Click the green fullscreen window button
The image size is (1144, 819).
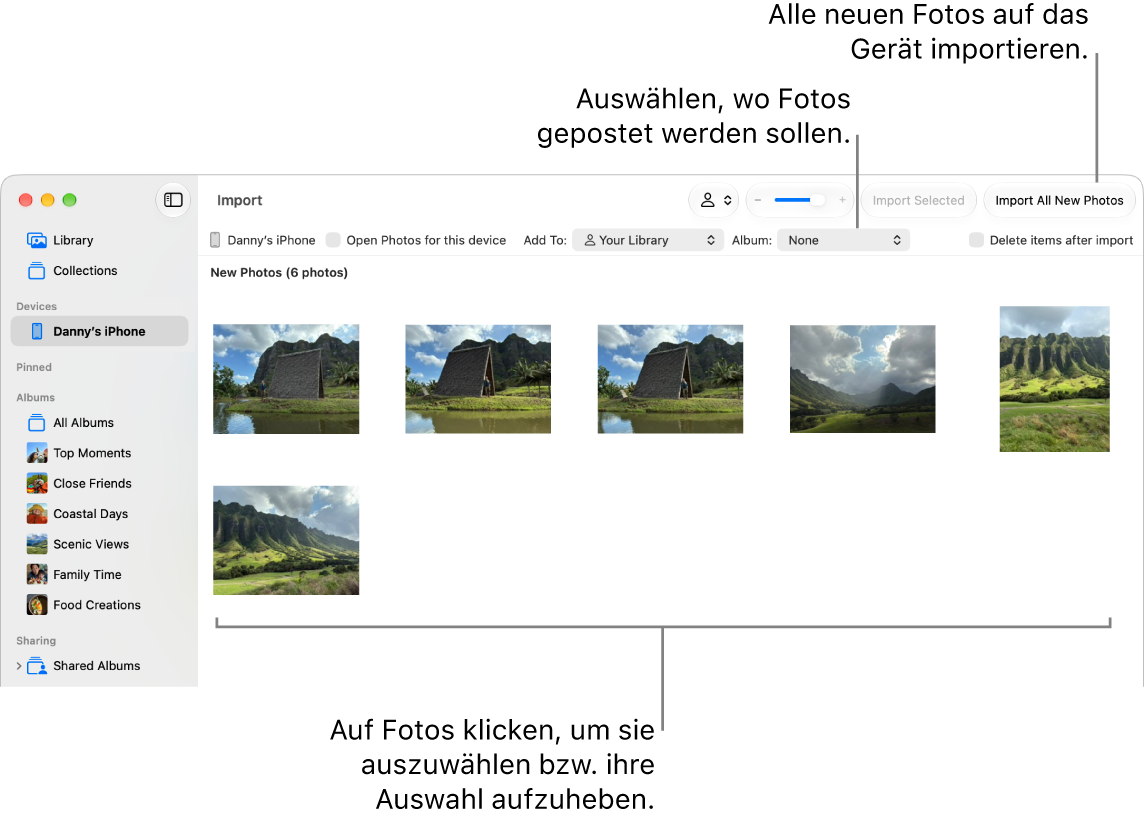[x=69, y=200]
